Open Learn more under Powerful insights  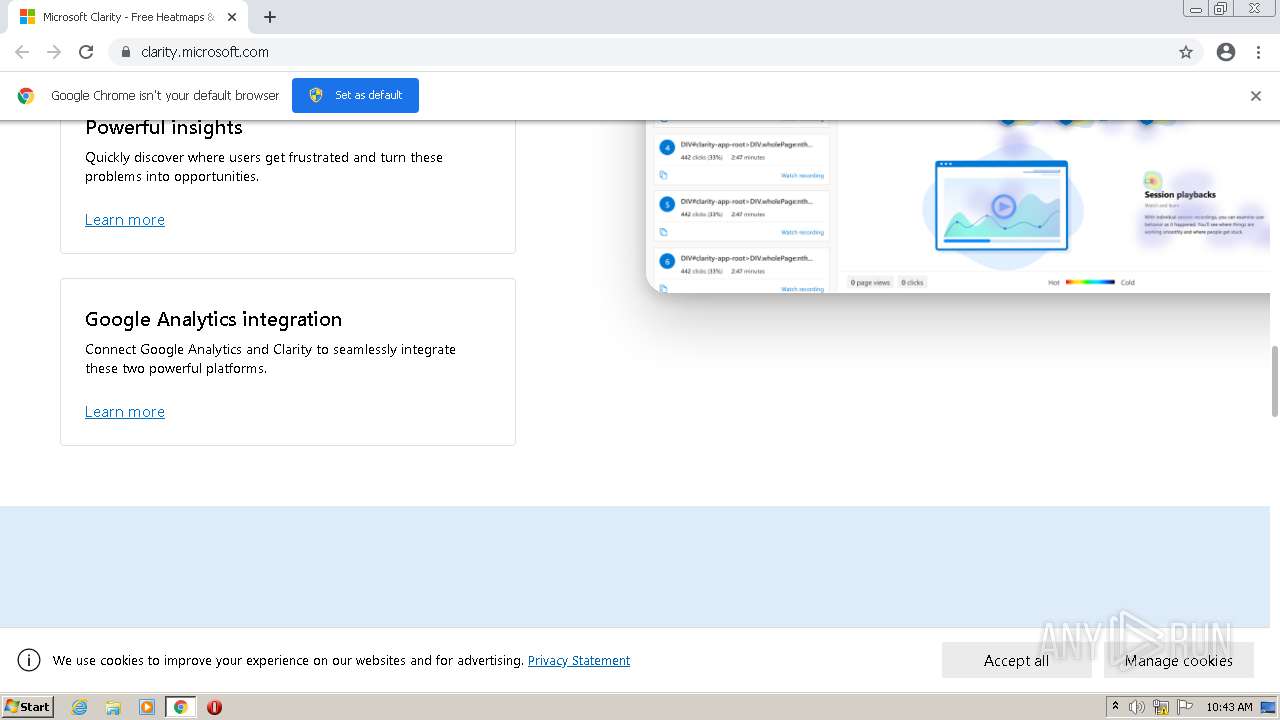125,220
